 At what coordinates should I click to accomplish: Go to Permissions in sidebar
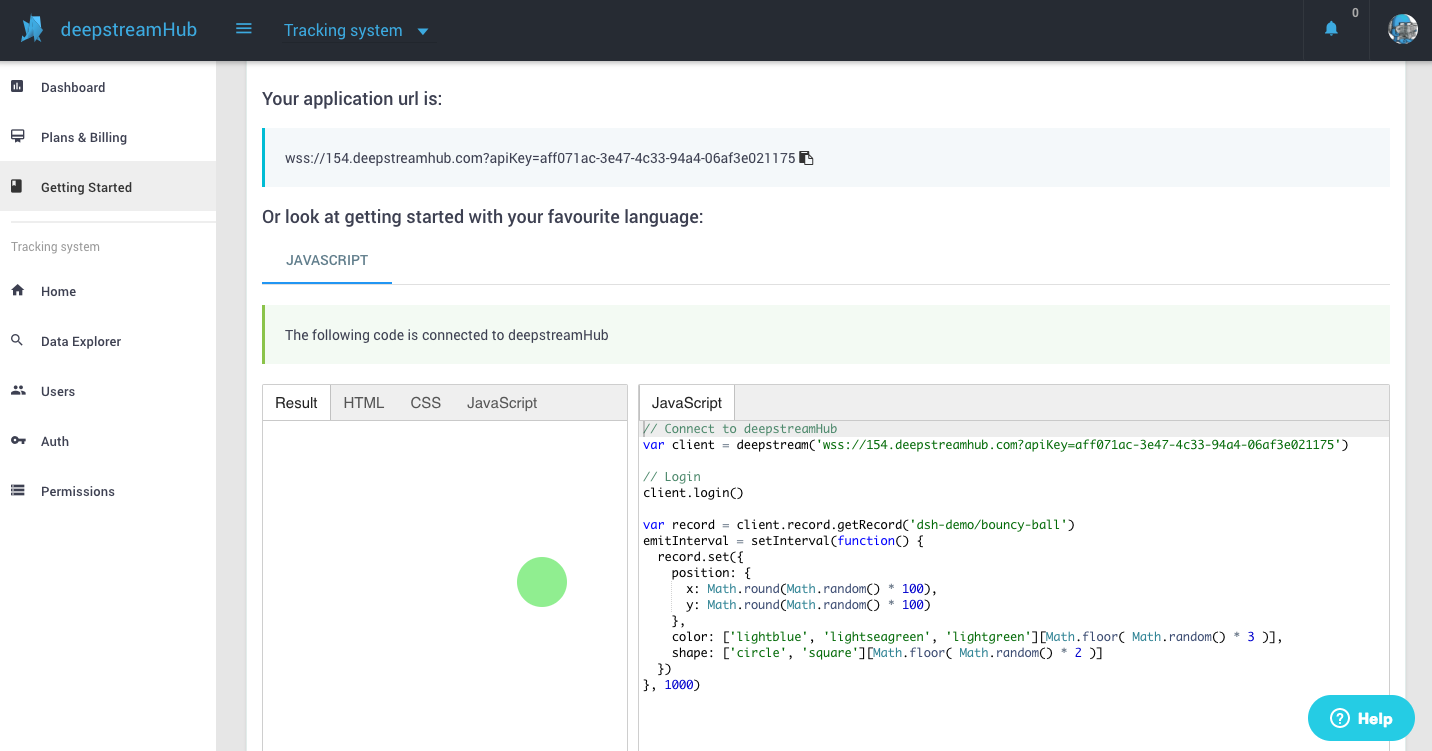point(77,491)
